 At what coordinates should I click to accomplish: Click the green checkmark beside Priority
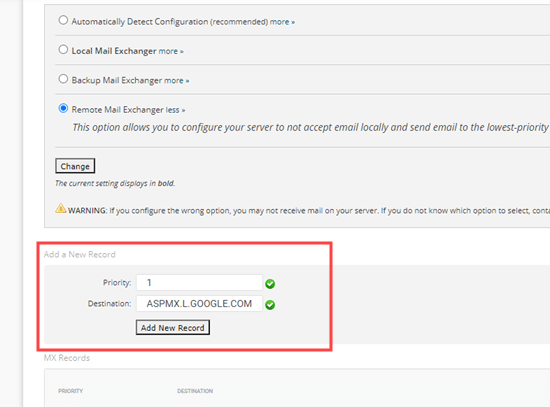point(270,283)
